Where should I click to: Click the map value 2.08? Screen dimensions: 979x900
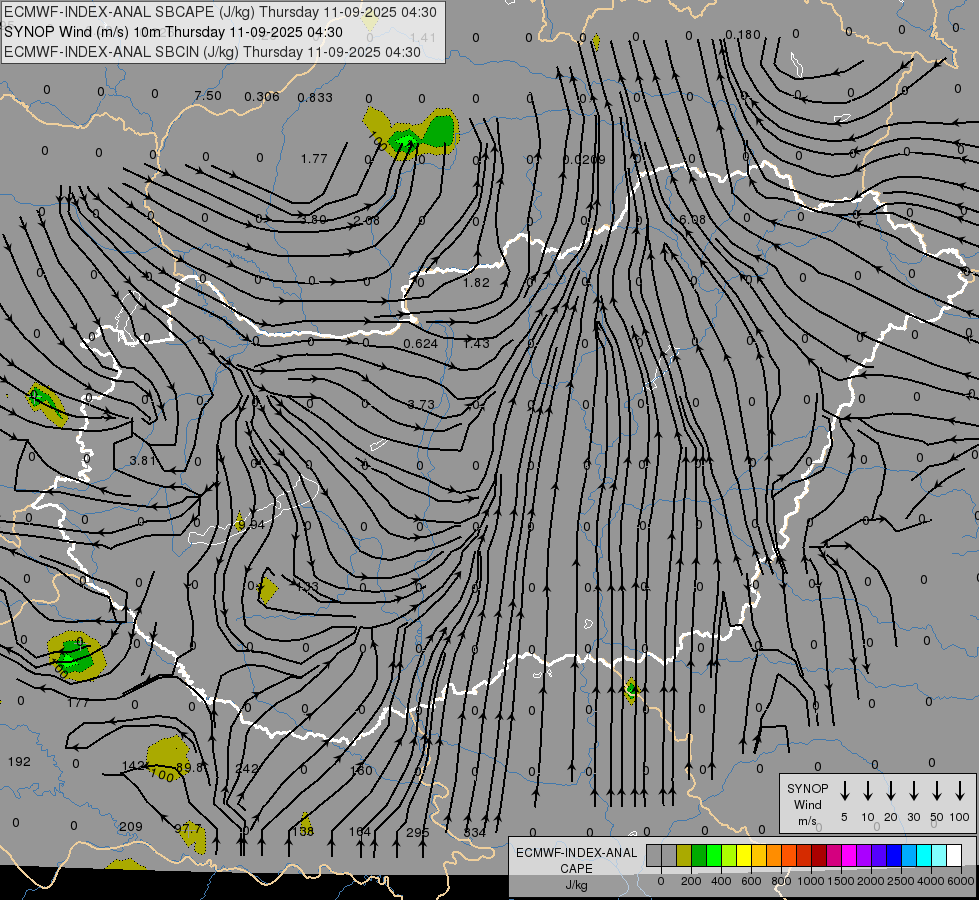pyautogui.click(x=367, y=220)
